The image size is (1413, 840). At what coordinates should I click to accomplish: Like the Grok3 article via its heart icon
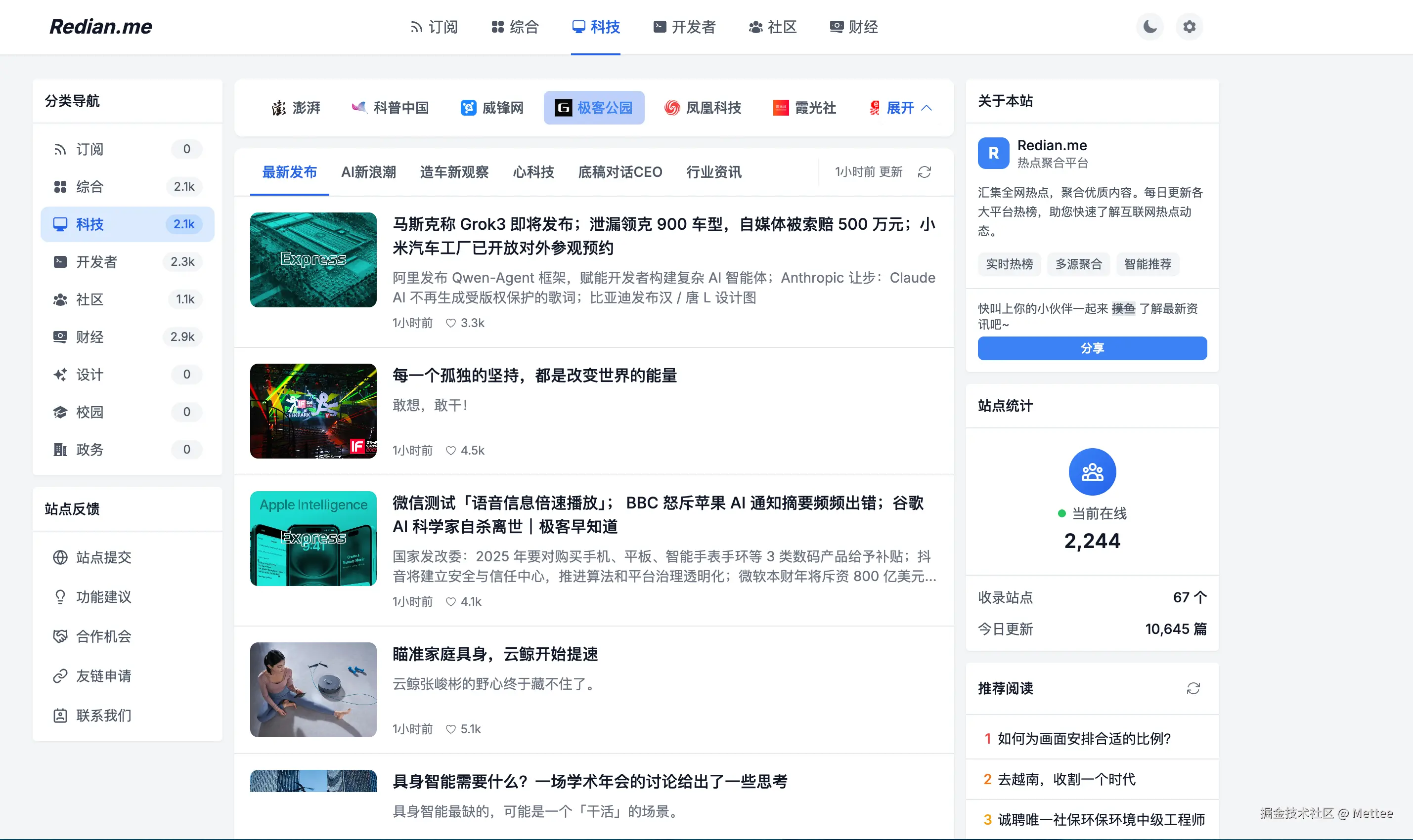point(450,323)
